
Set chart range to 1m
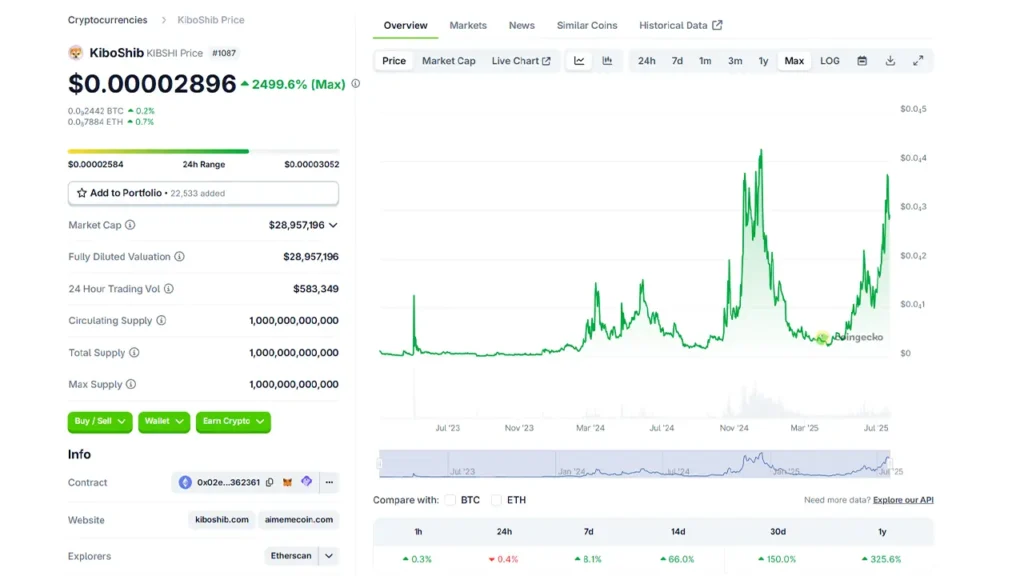tap(705, 61)
